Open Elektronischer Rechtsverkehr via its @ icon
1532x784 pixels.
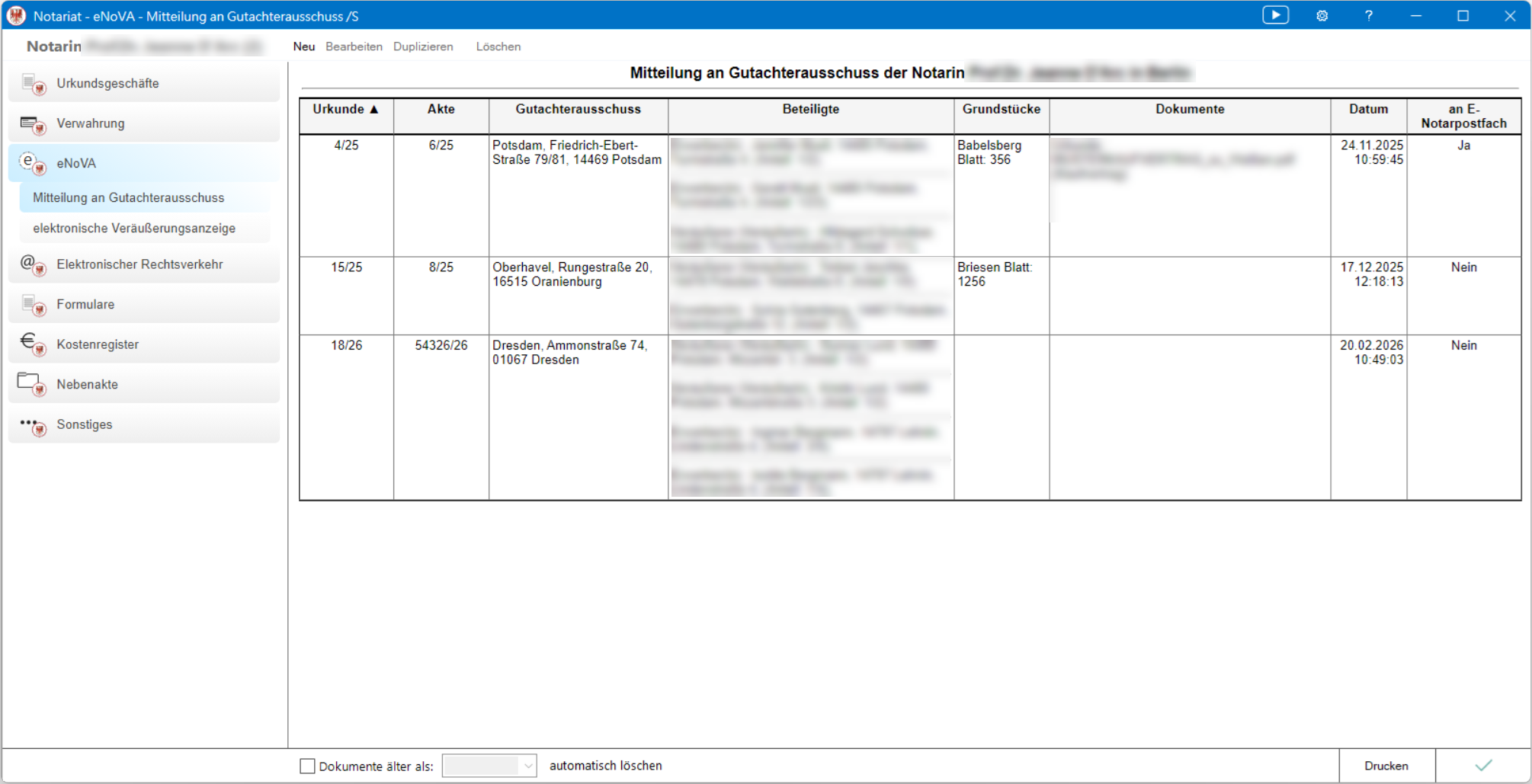[x=34, y=264]
